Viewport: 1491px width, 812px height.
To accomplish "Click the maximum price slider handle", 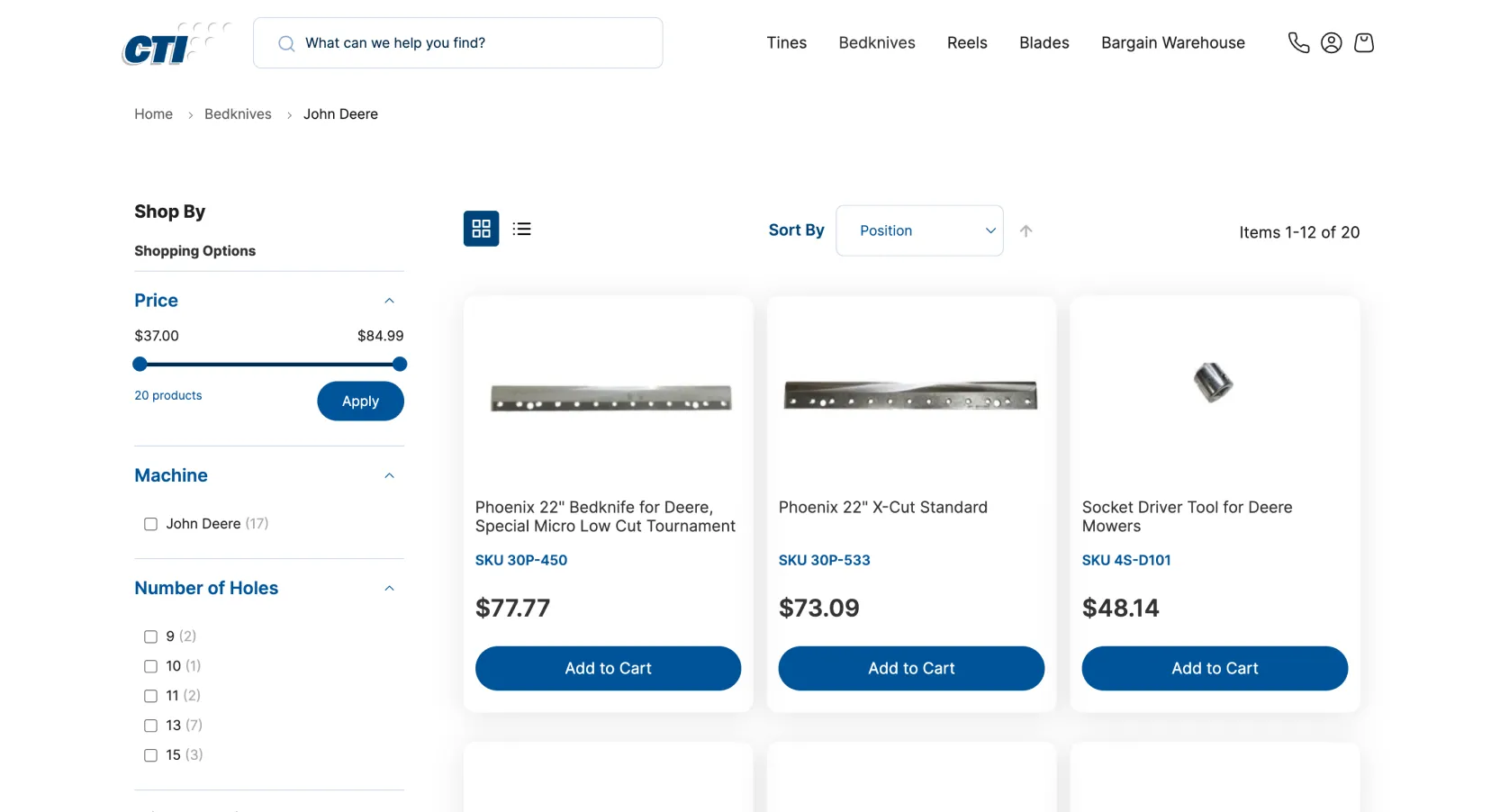I will coord(400,365).
